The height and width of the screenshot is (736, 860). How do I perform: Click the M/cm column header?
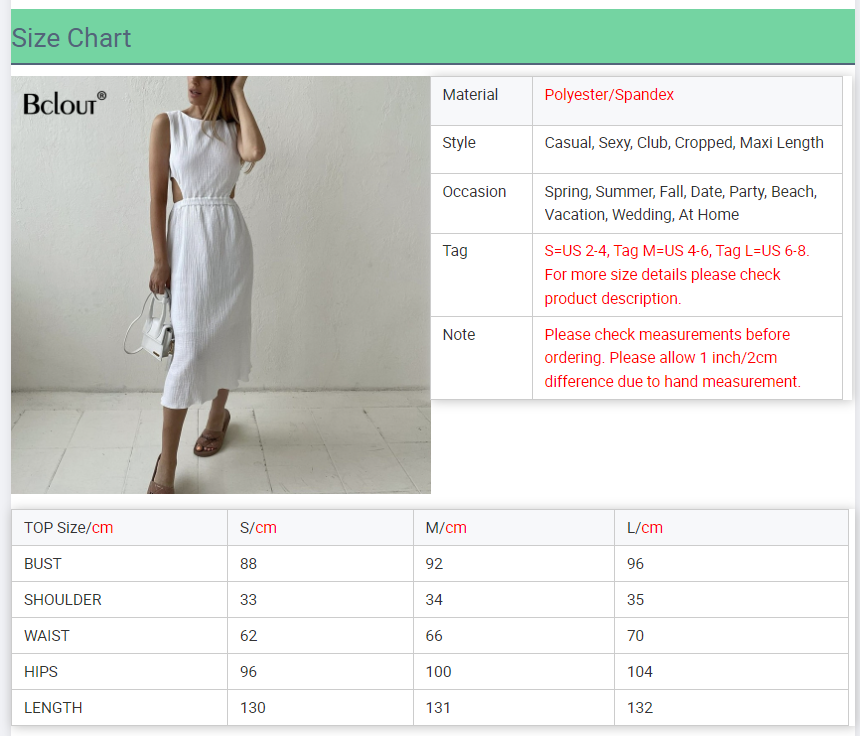click(x=446, y=528)
